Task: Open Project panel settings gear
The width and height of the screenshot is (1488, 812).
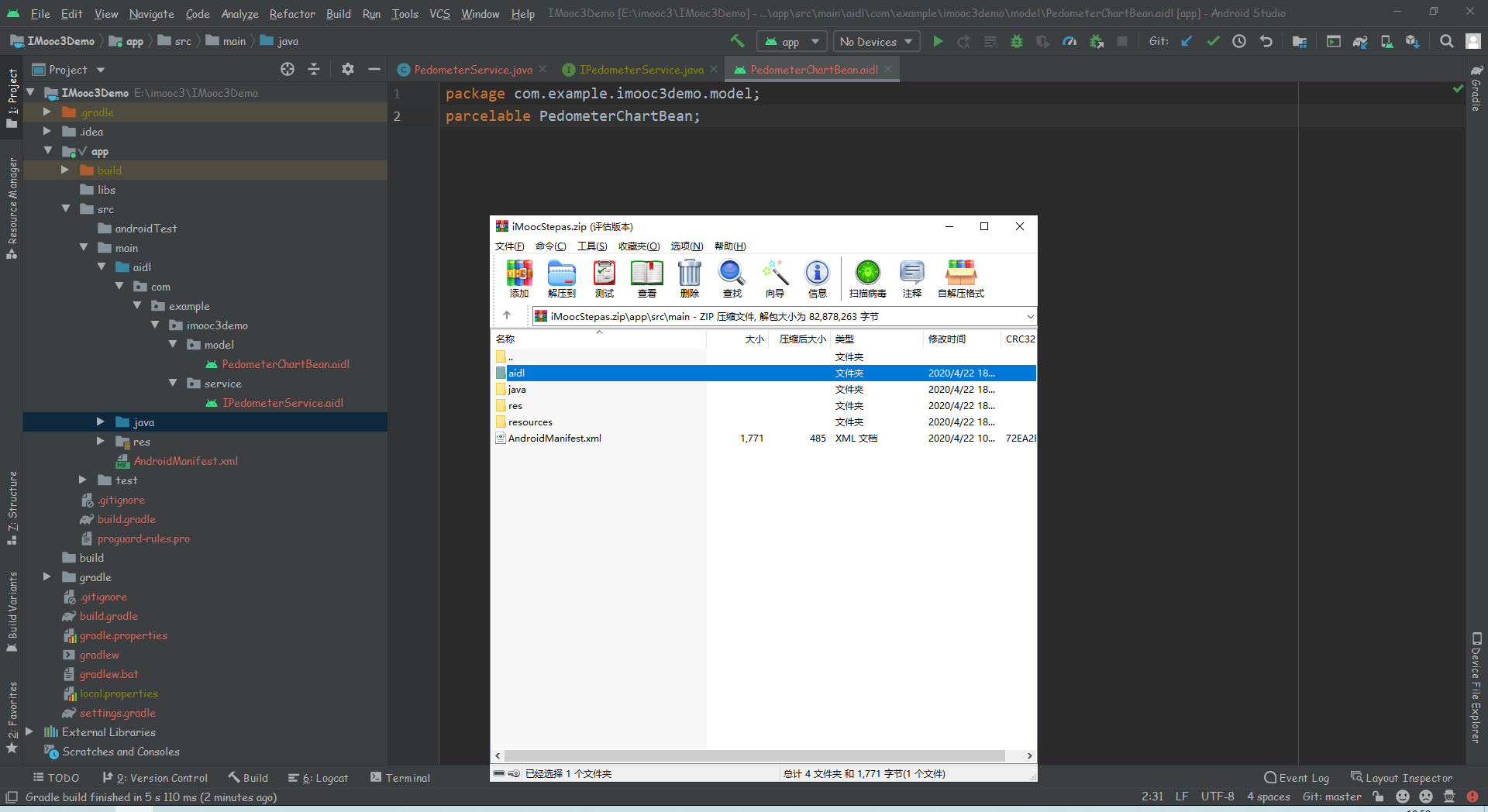Action: (348, 69)
